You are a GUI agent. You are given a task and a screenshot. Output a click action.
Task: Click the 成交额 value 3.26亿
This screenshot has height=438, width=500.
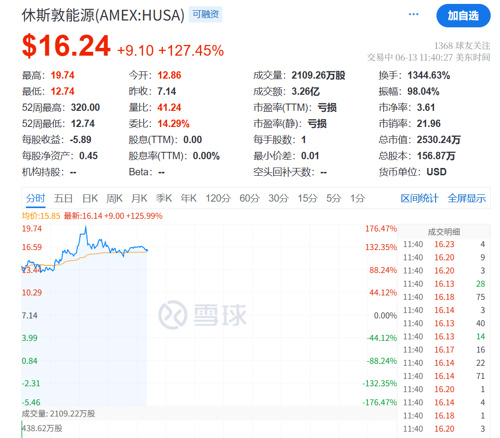(x=306, y=91)
